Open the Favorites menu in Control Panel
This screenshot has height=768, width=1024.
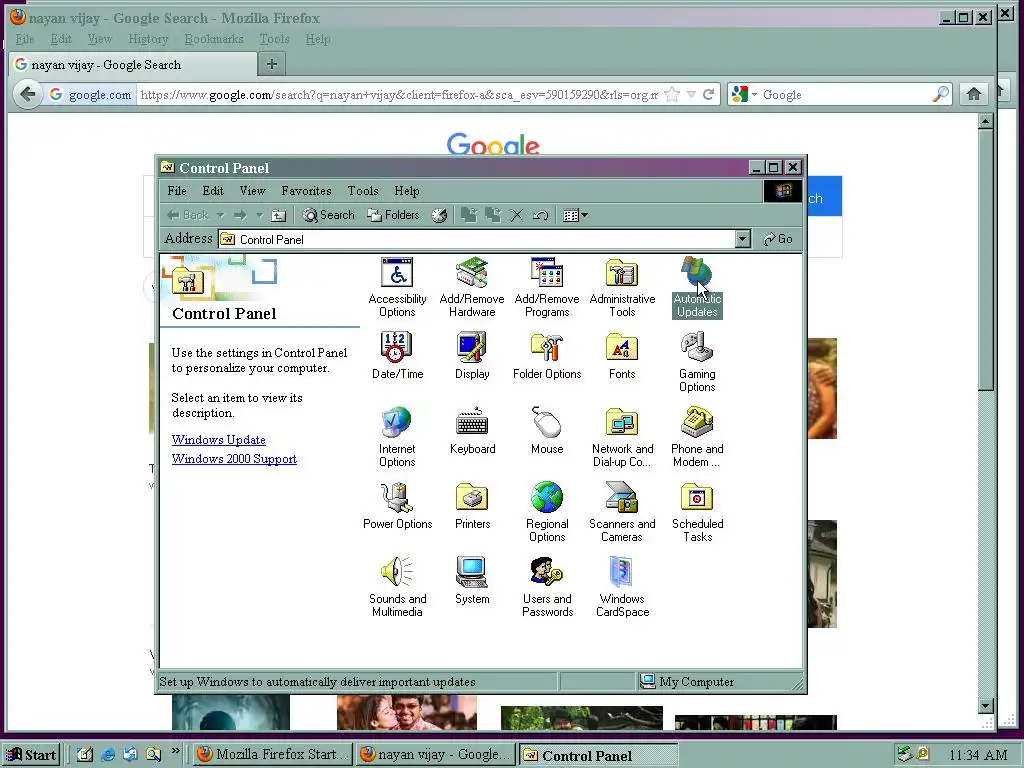tap(306, 191)
